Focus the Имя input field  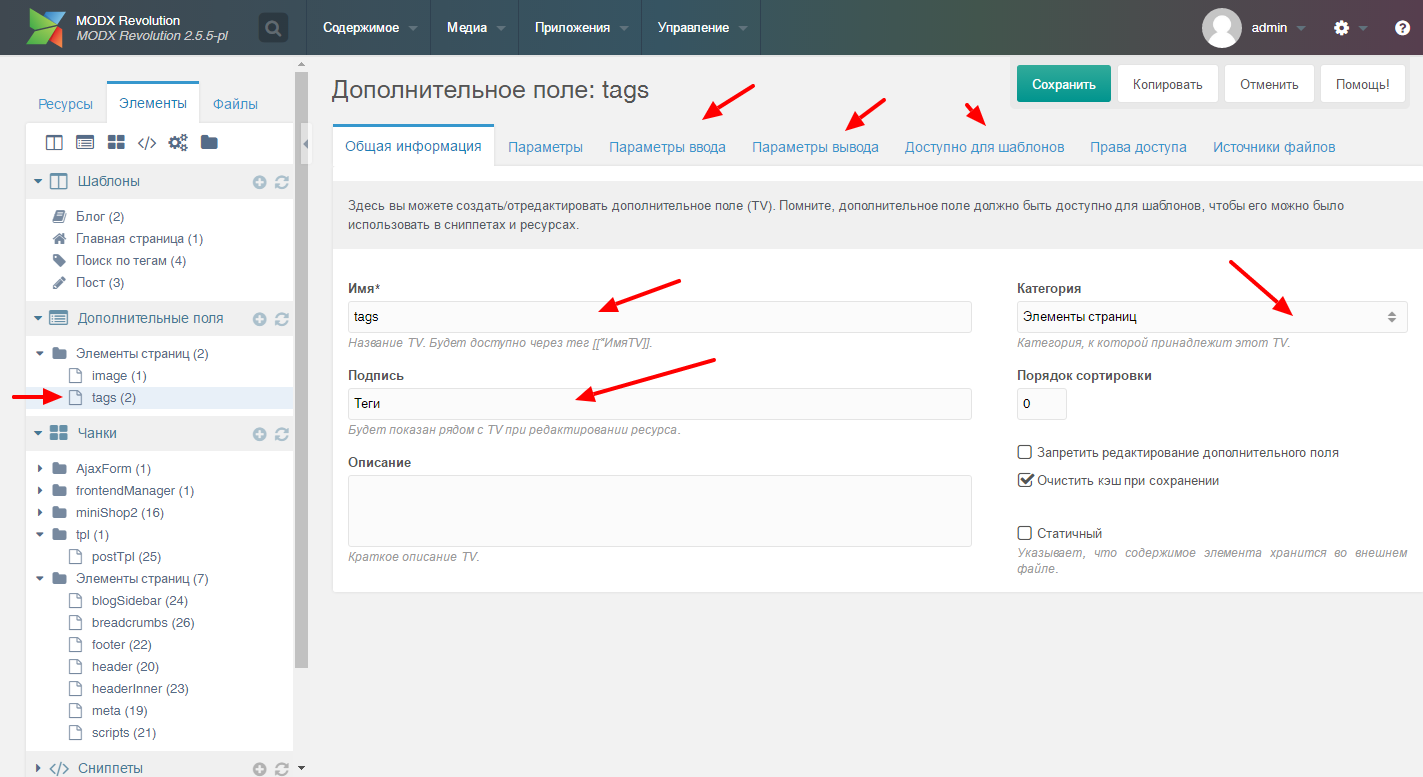pos(660,317)
